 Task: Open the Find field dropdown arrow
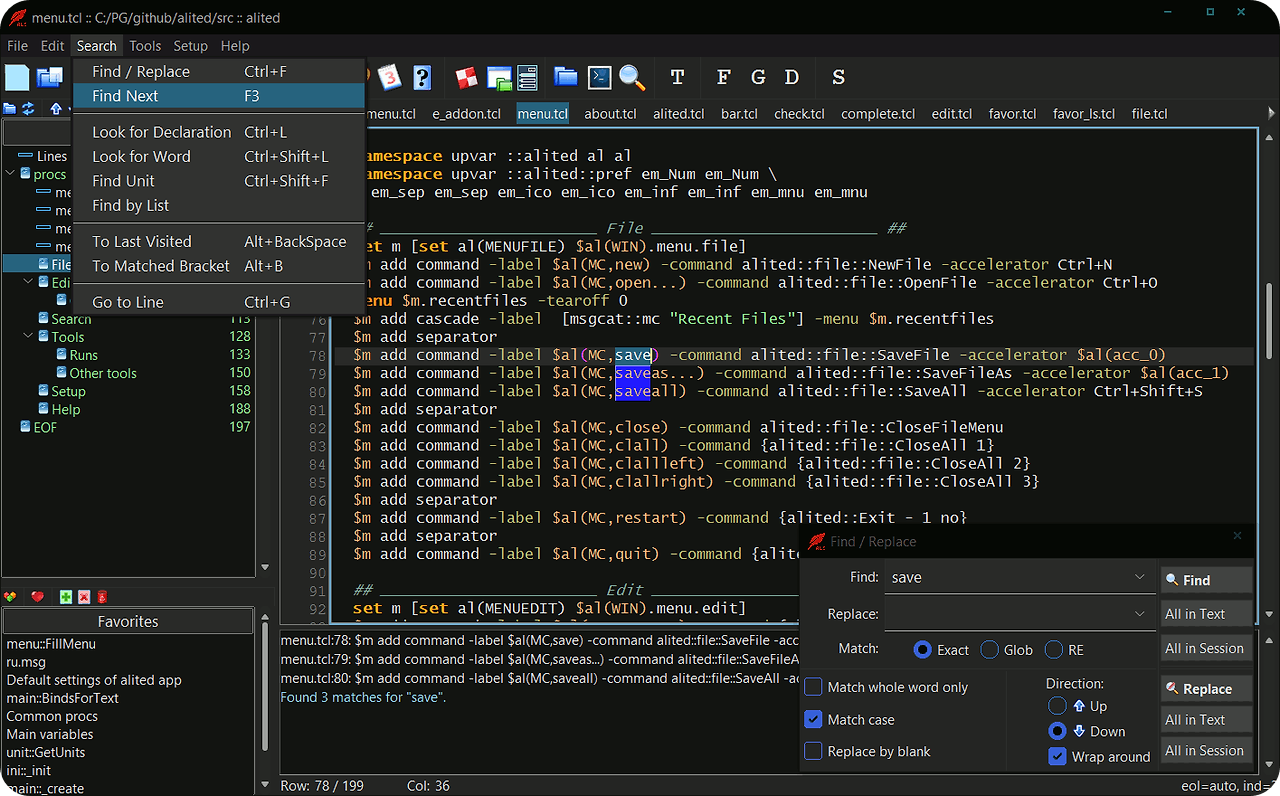point(1140,578)
